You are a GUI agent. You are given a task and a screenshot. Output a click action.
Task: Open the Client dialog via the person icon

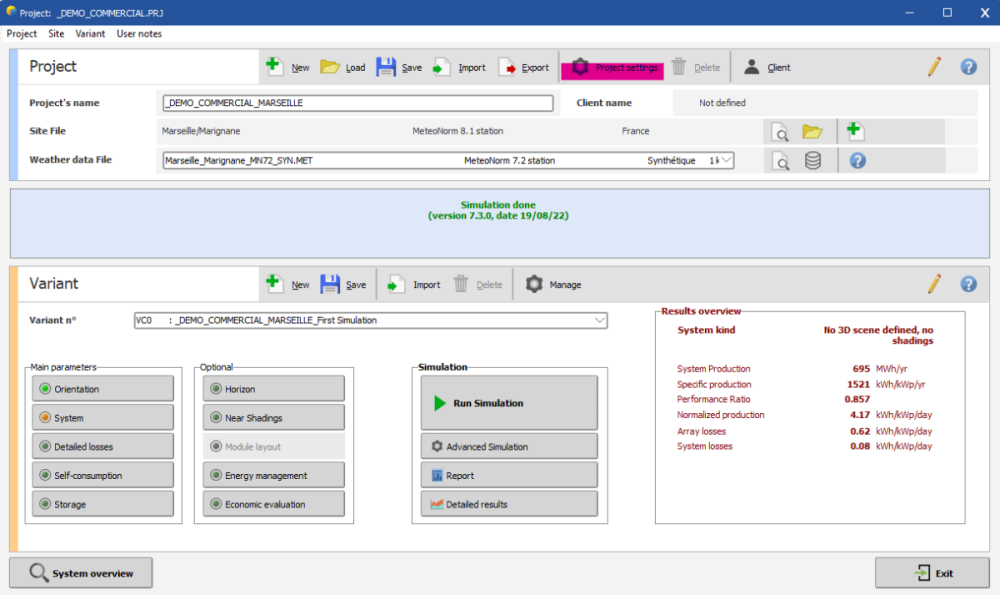coord(752,67)
